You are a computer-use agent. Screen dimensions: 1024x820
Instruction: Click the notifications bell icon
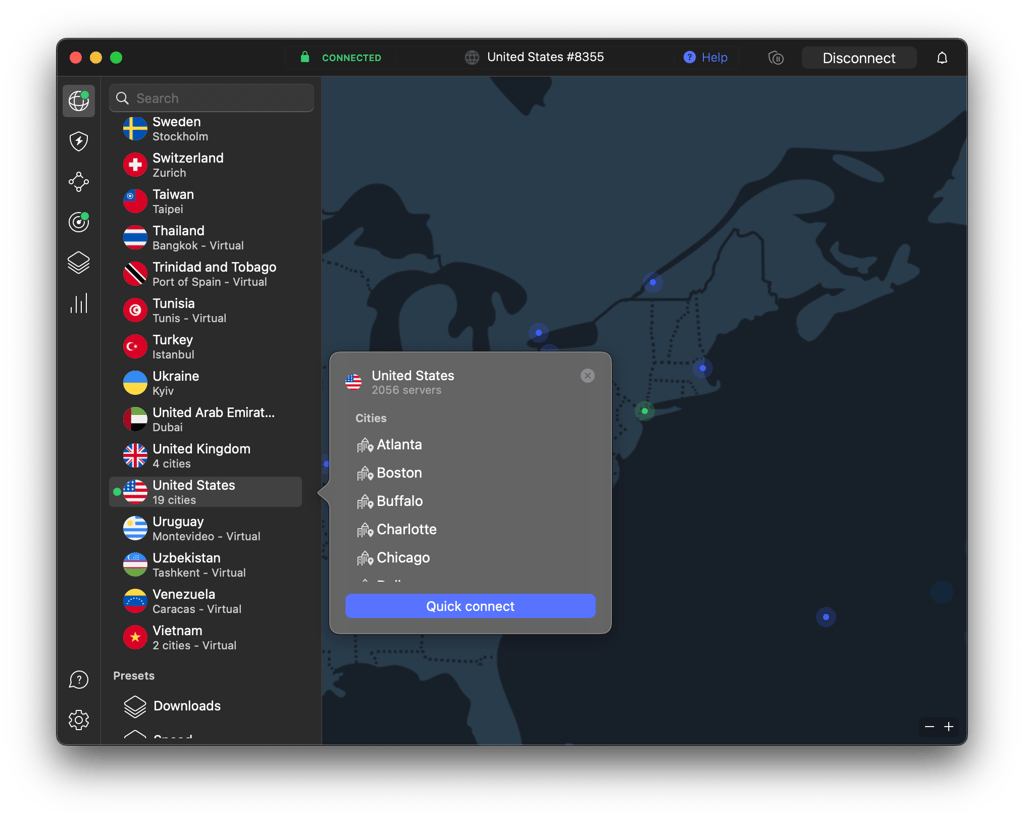pyautogui.click(x=942, y=57)
